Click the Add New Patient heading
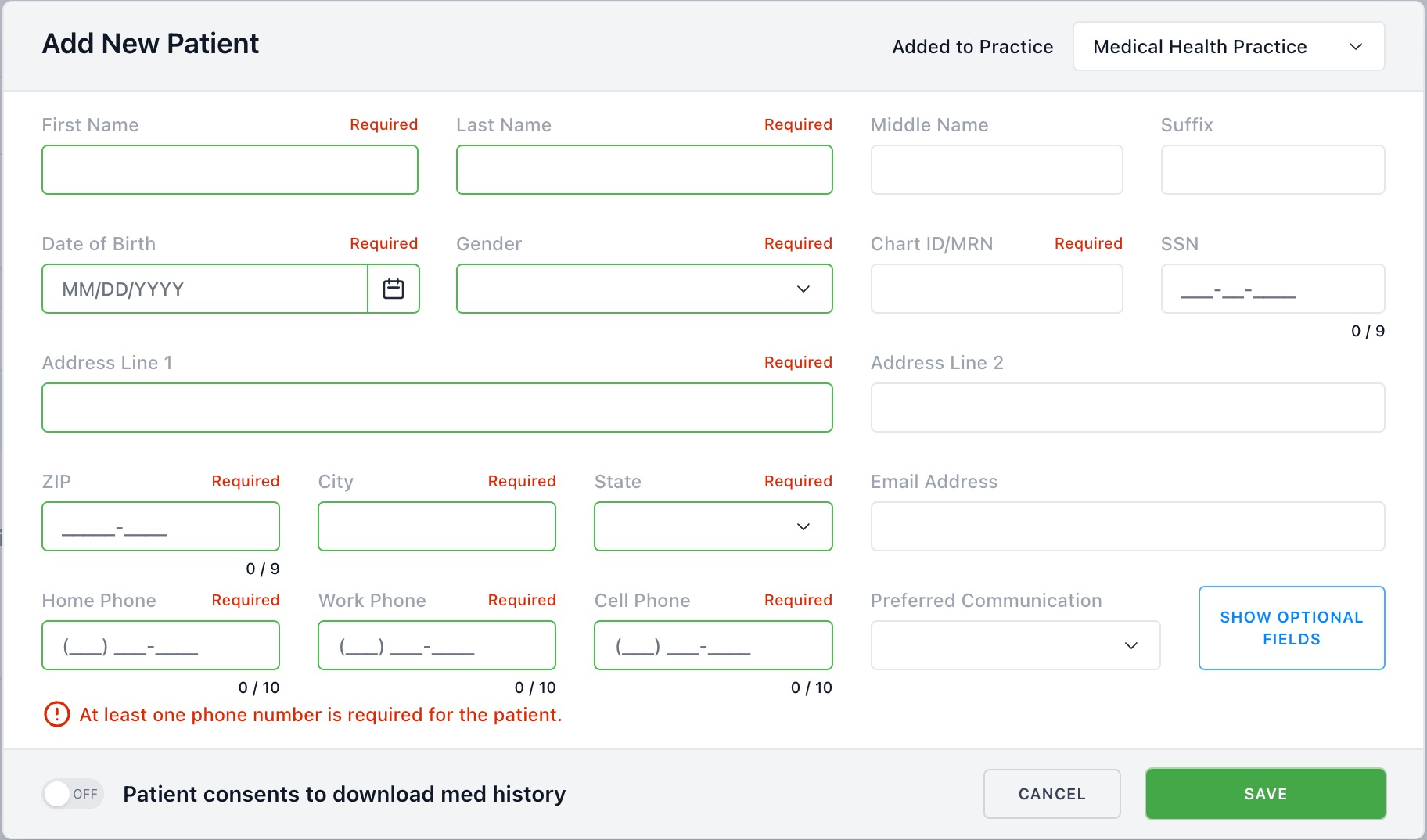The height and width of the screenshot is (840, 1427). [x=150, y=44]
